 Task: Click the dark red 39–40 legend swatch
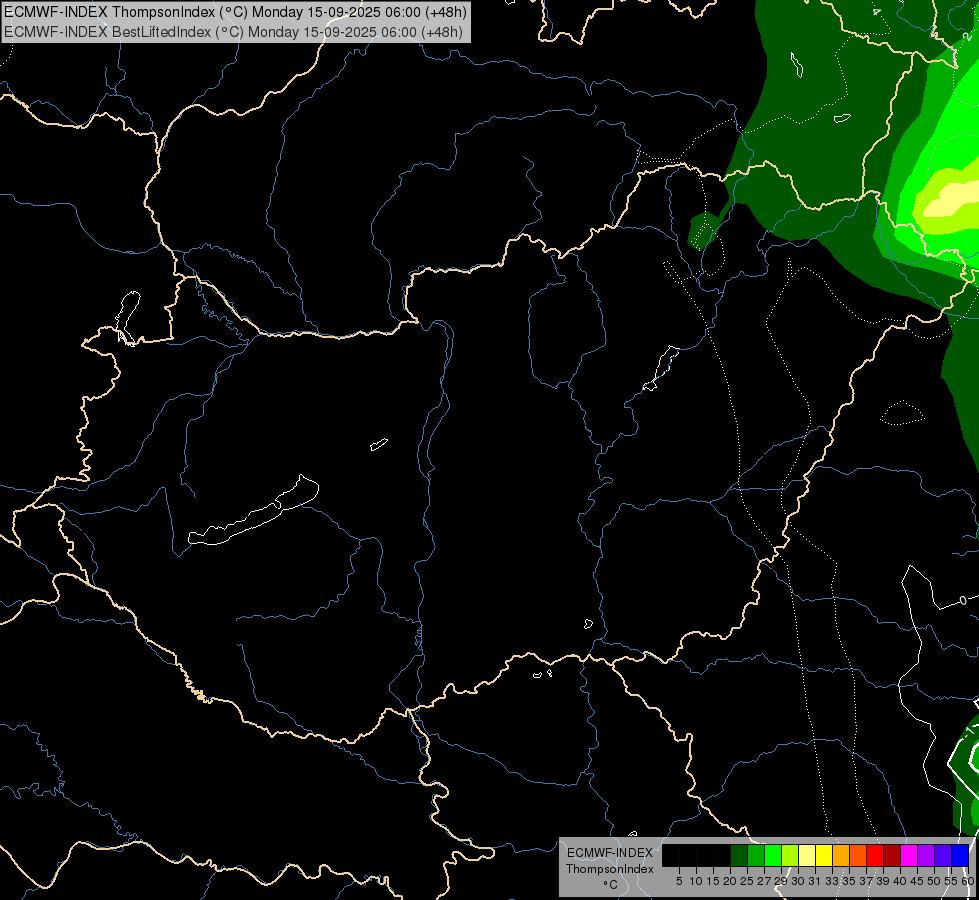click(892, 855)
